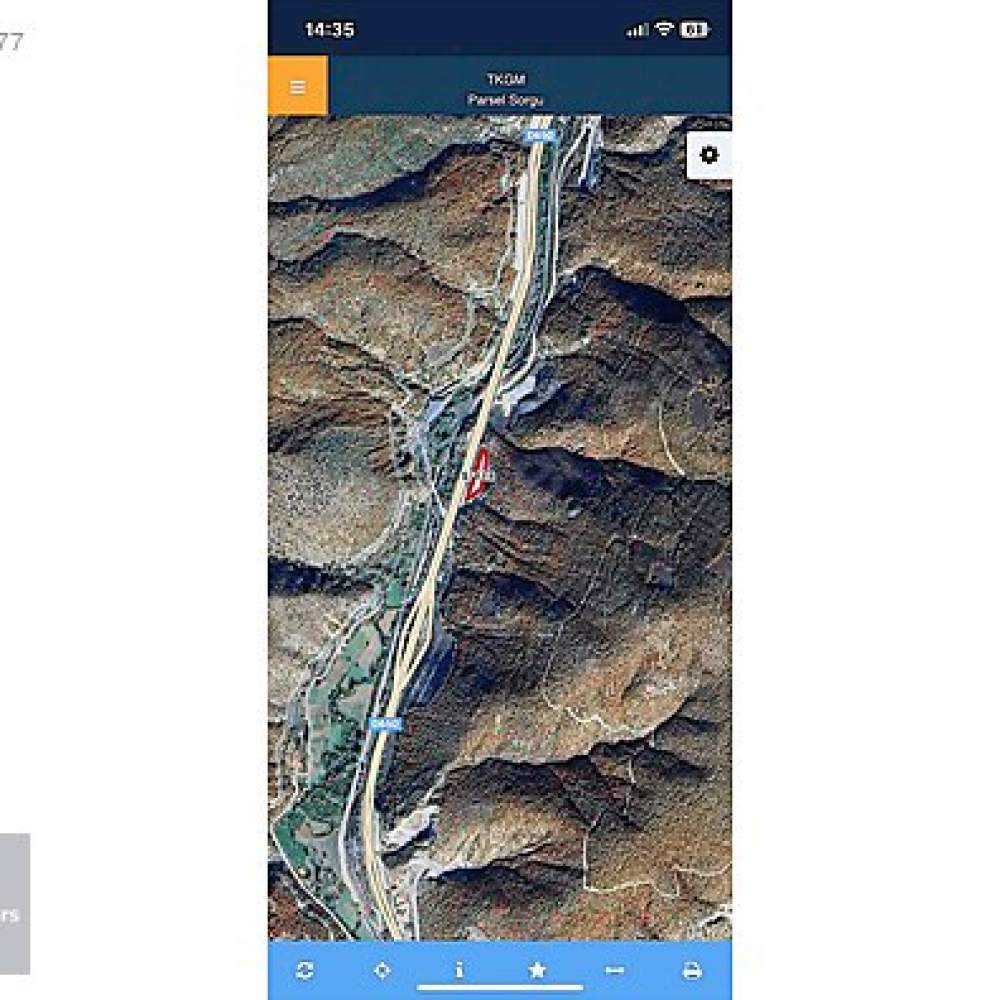Tap the blue road label on lower highway
This screenshot has height=1000, width=1000.
(x=385, y=724)
